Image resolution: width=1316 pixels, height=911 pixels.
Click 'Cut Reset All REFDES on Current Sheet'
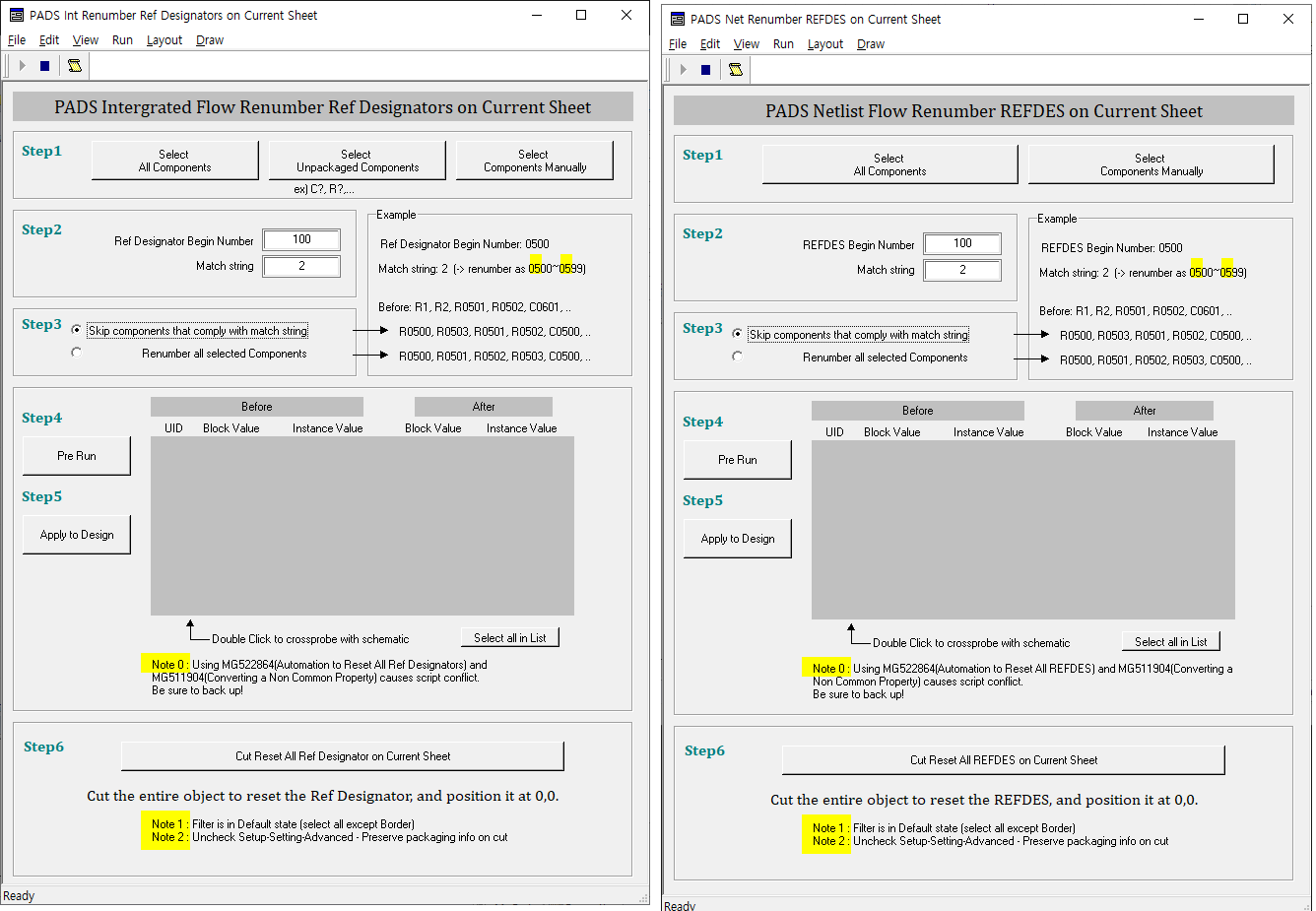(1004, 760)
